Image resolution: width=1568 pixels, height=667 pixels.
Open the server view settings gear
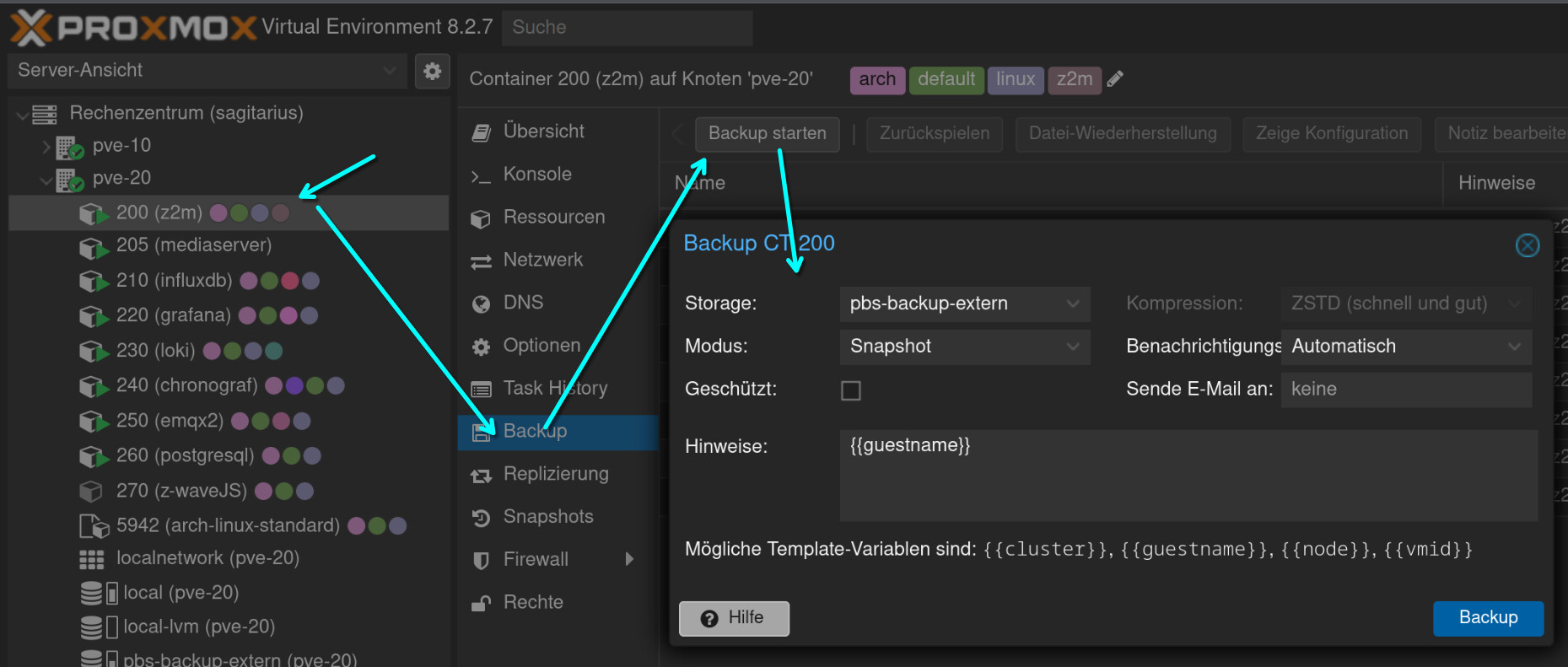(x=432, y=71)
